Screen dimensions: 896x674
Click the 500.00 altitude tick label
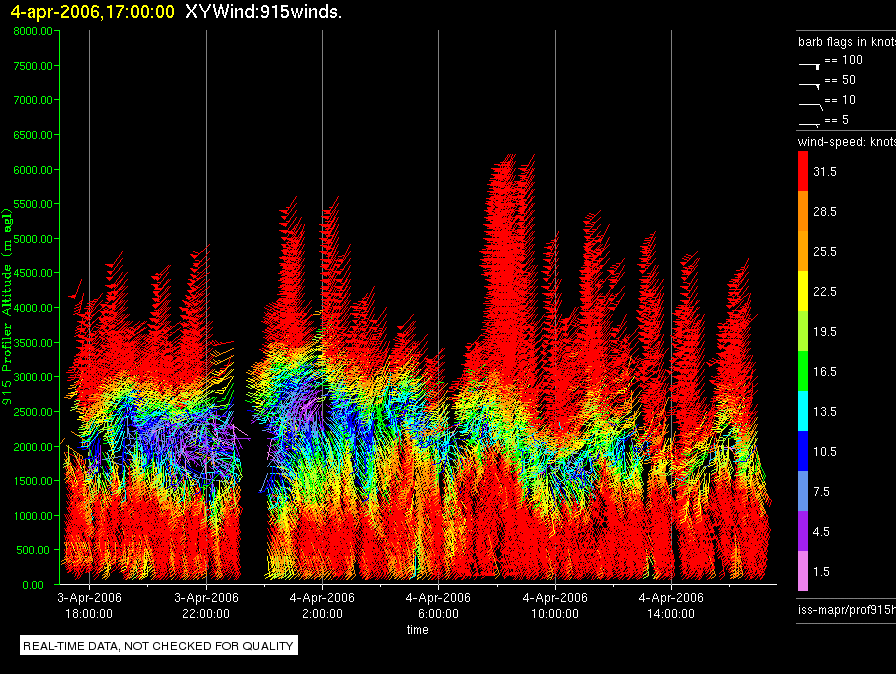coord(33,550)
